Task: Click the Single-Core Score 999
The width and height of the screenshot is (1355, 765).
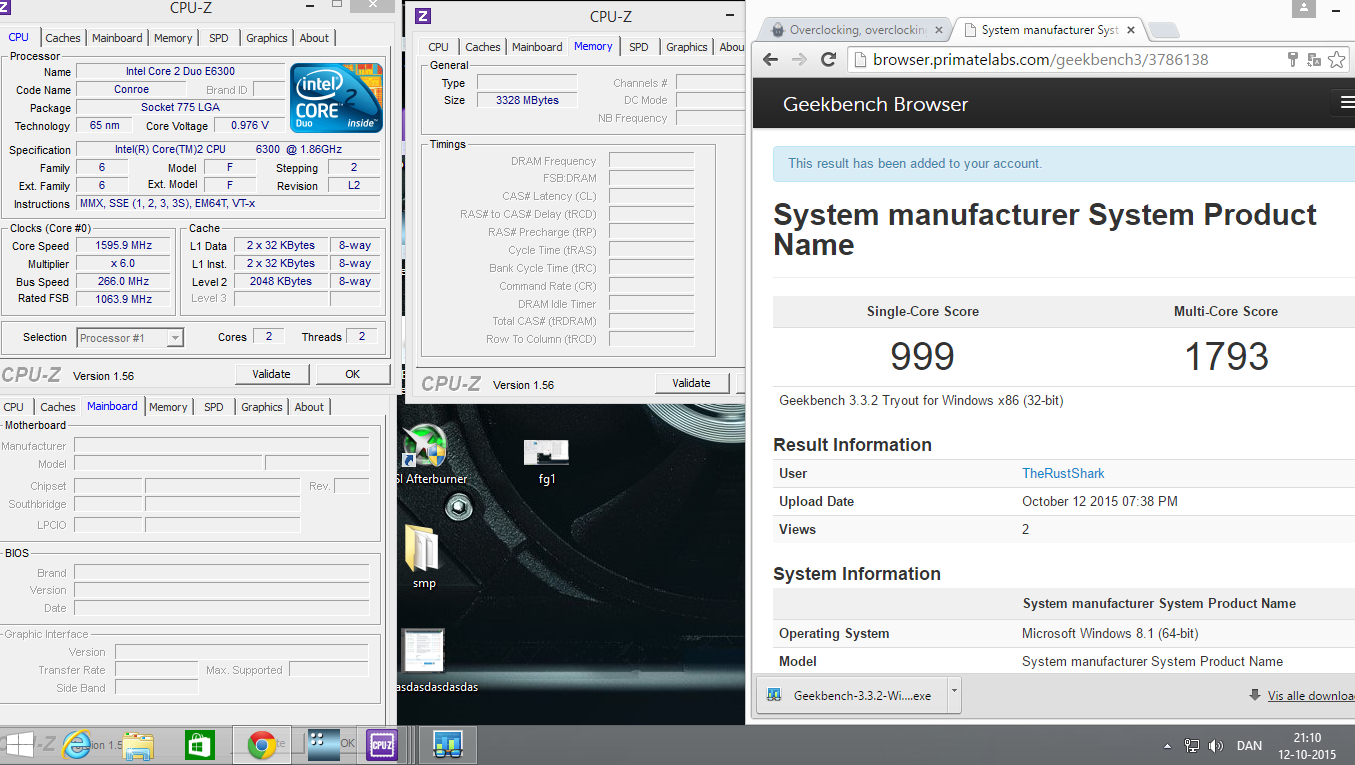Action: [922, 356]
